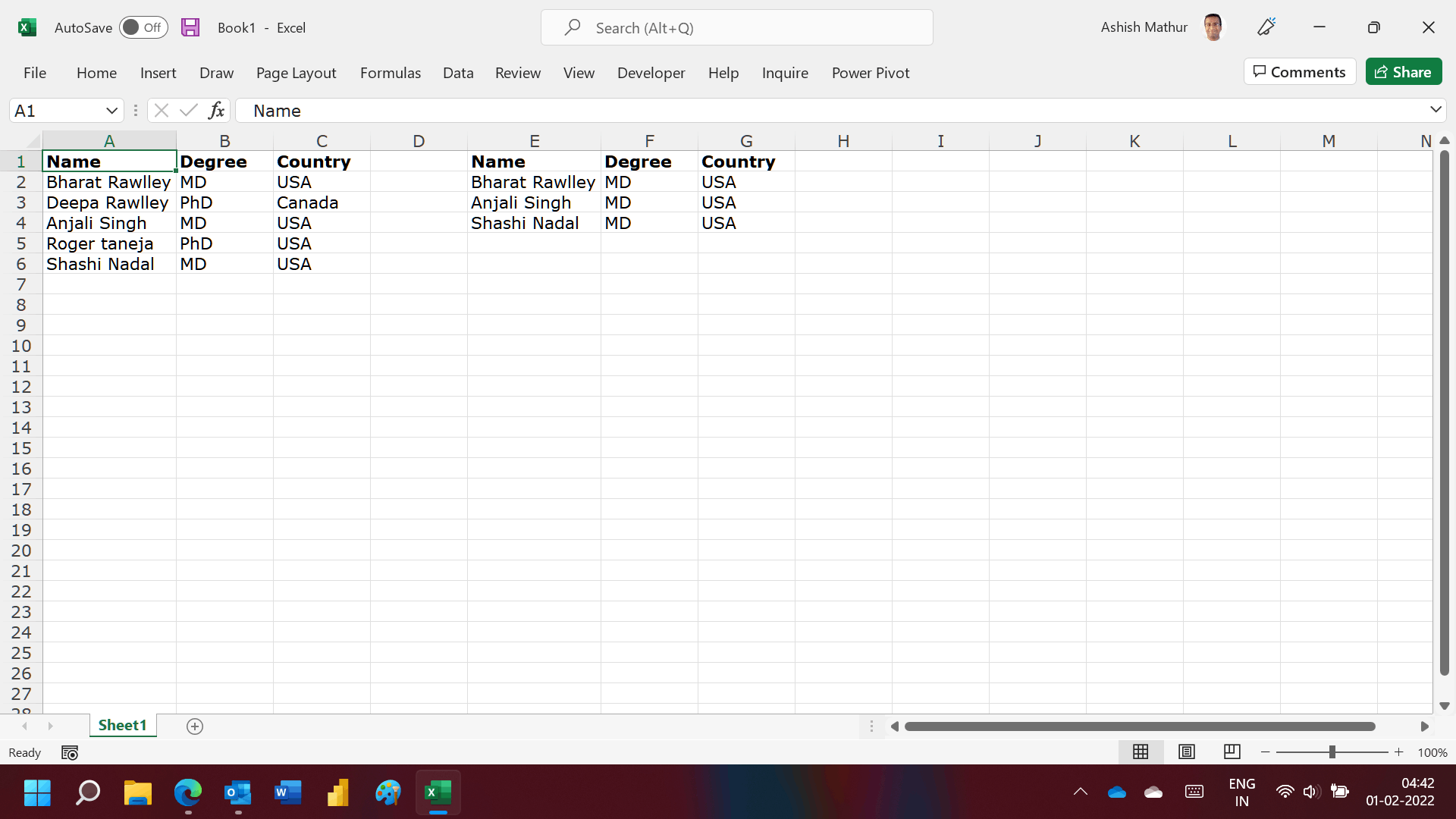This screenshot has width=1456, height=819.
Task: Open Word from the taskbar
Action: [288, 793]
